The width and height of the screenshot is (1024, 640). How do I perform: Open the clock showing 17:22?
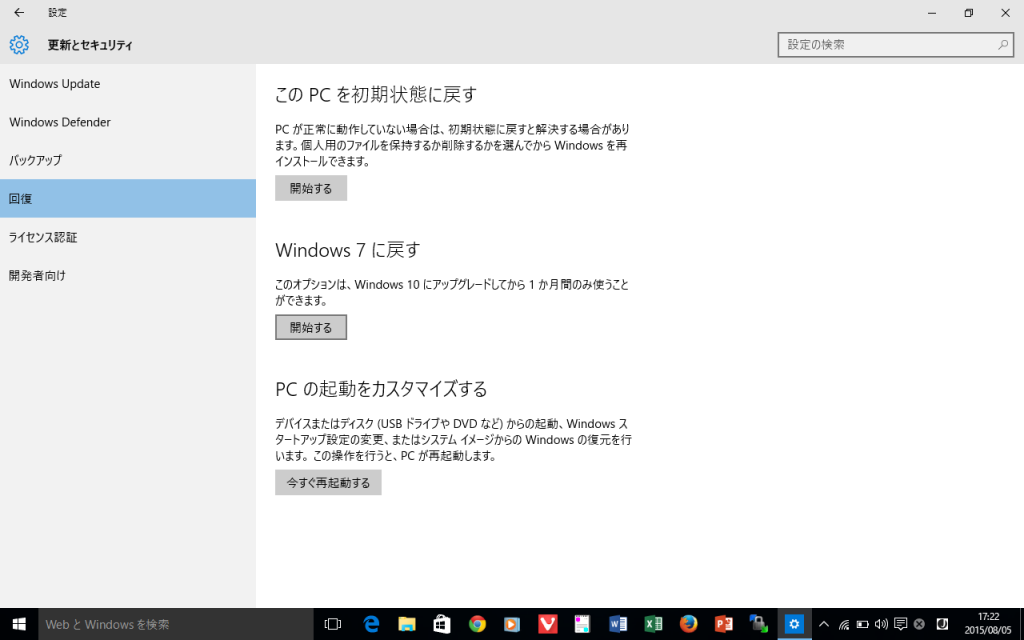tap(989, 624)
